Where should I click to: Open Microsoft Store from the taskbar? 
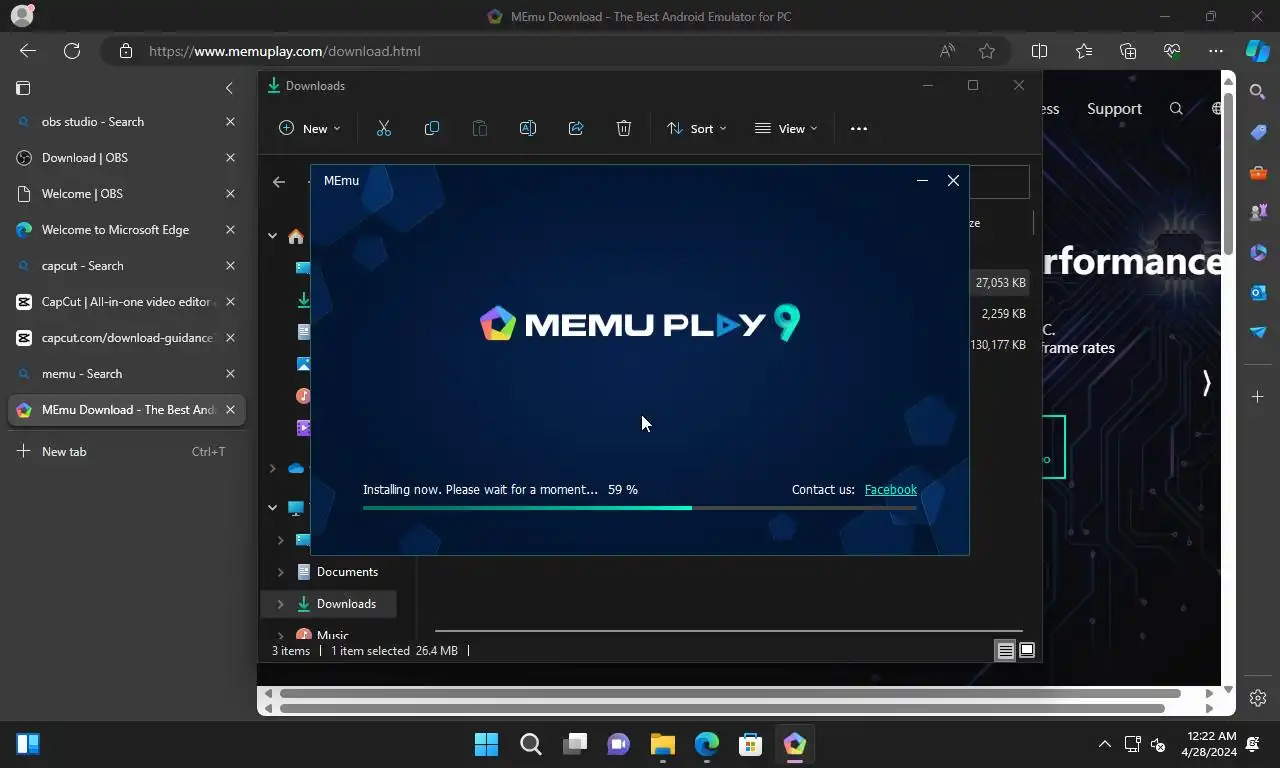[750, 744]
